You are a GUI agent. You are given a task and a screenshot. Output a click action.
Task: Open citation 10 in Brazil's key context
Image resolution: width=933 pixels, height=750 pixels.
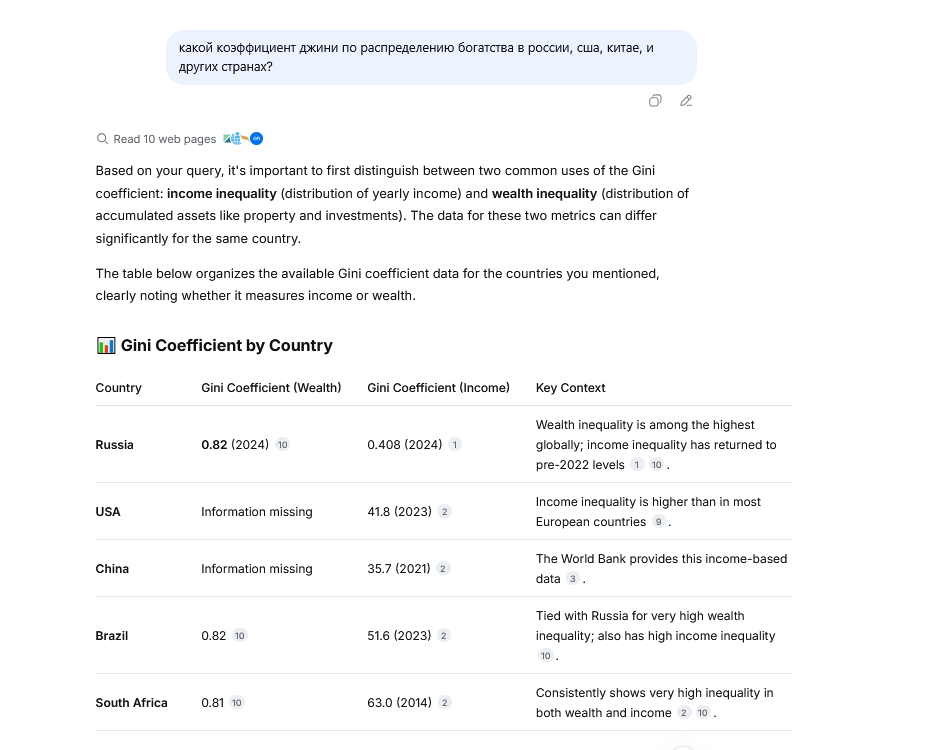click(x=545, y=656)
